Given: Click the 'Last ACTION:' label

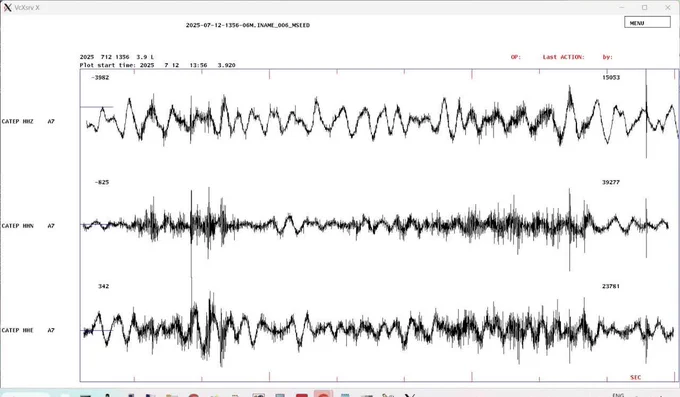Looking at the screenshot, I should coord(563,57).
